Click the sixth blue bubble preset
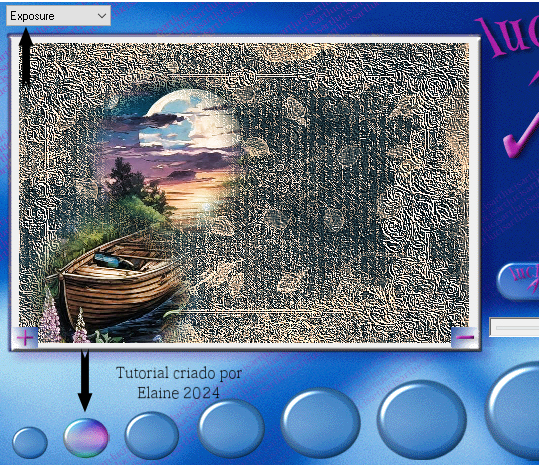Screen dimensions: 539x465 pyautogui.click(x=422, y=420)
